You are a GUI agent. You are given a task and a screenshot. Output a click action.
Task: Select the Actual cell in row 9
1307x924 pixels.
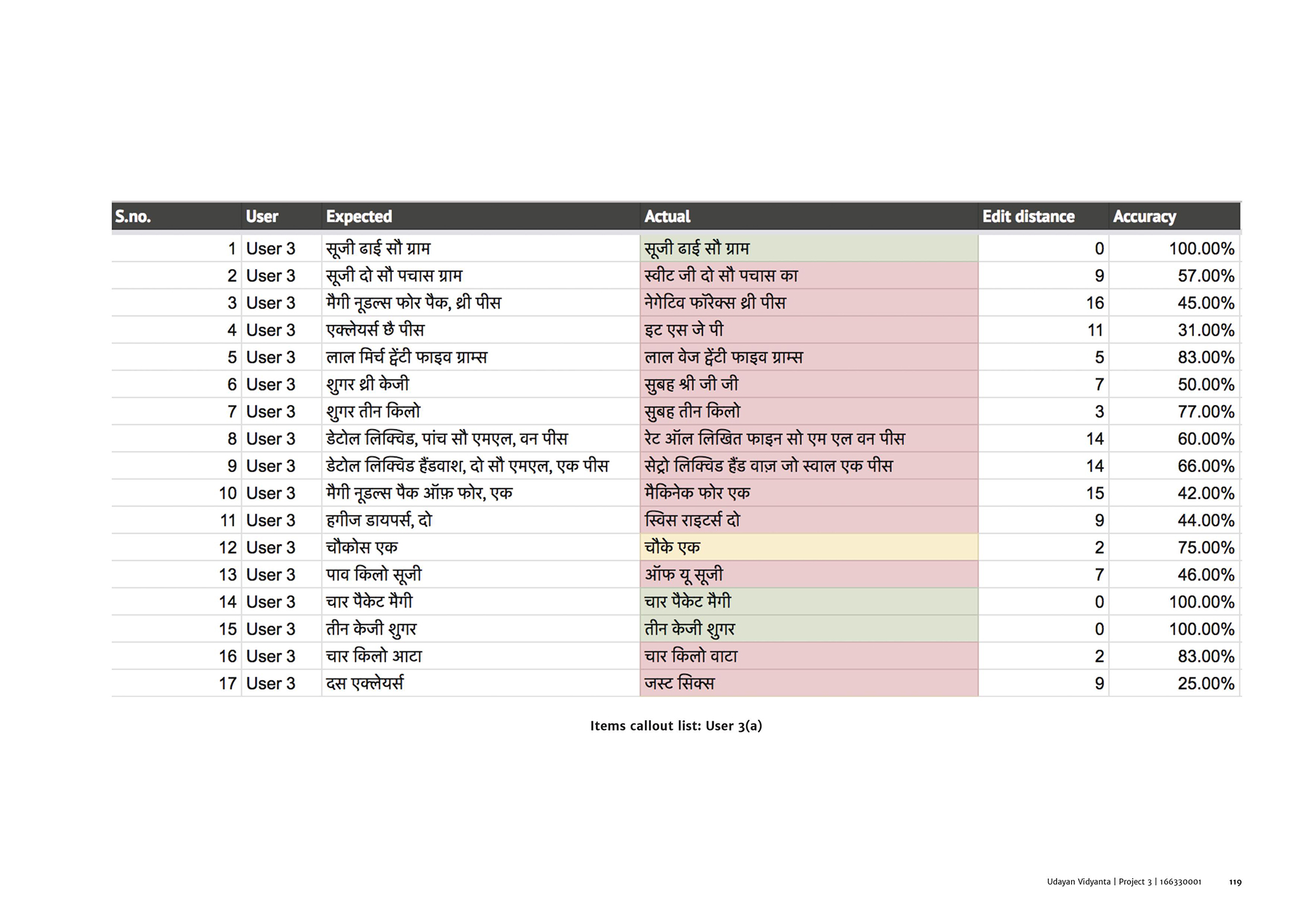click(808, 466)
